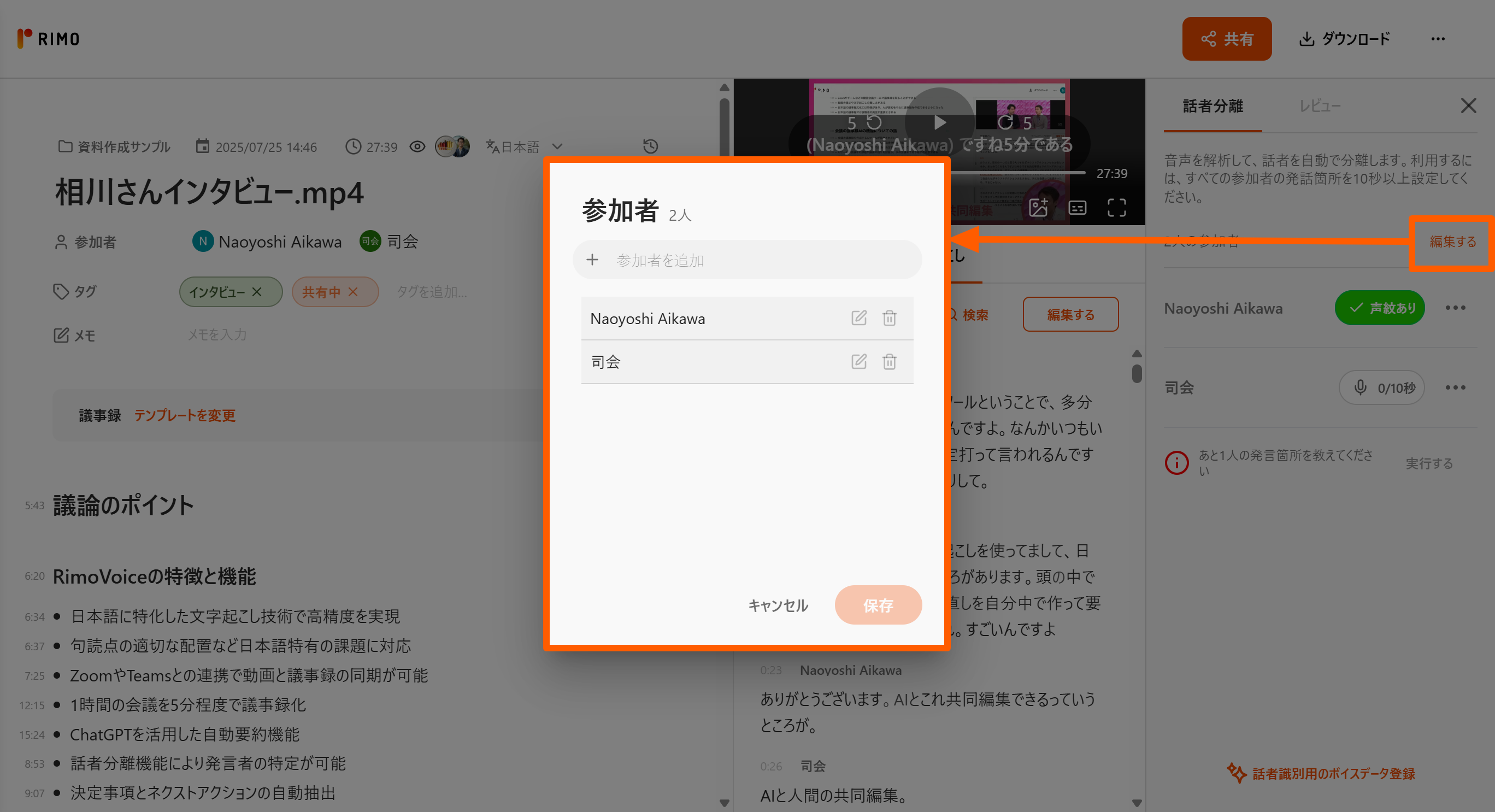The width and height of the screenshot is (1495, 812).
Task: Open the subtitles caption icon
Action: click(1077, 208)
